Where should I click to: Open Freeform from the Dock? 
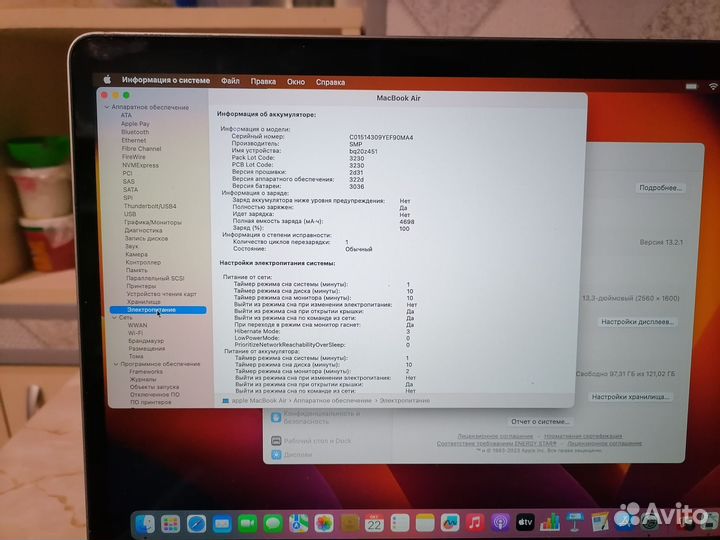[450, 523]
